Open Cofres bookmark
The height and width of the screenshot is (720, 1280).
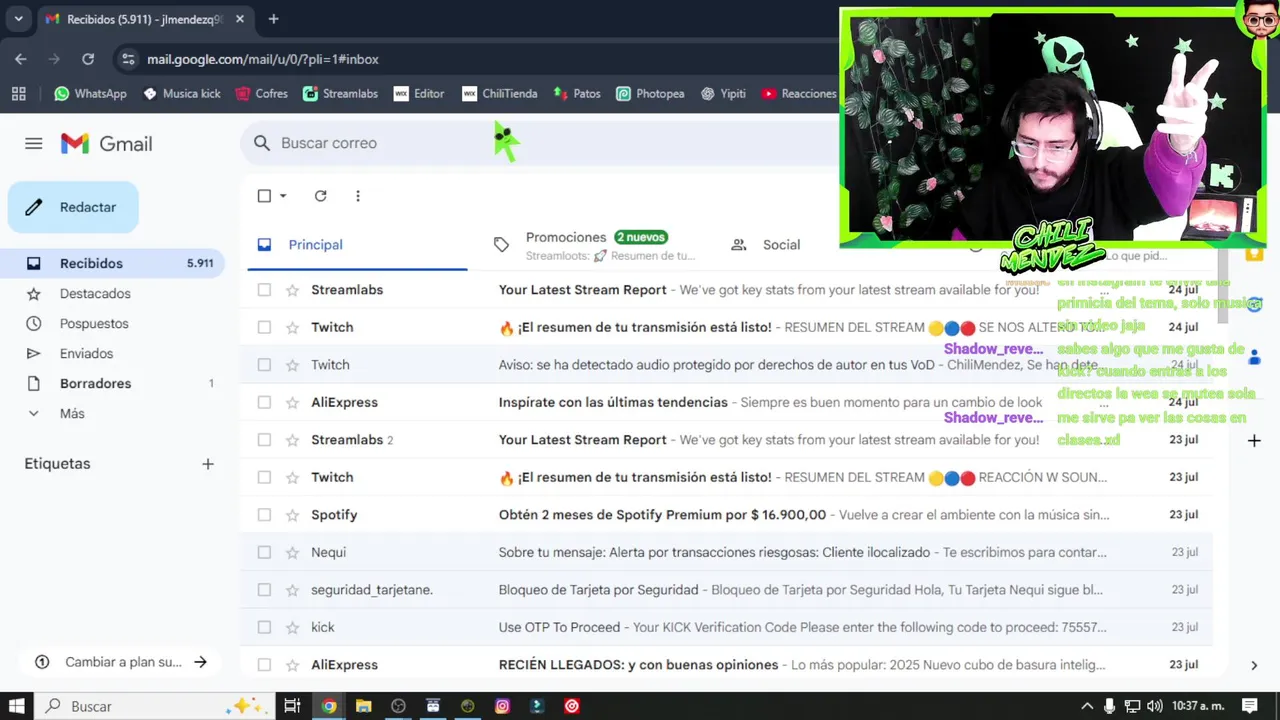pyautogui.click(x=261, y=93)
